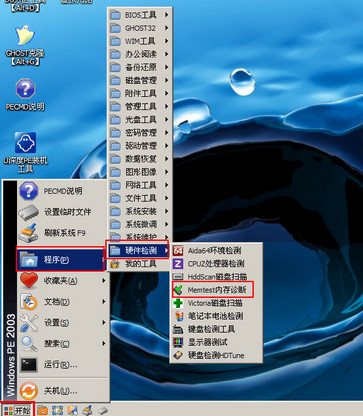The height and width of the screenshot is (416, 363).
Task: Open 运行(R)... run dialog entry
Action: (63, 365)
